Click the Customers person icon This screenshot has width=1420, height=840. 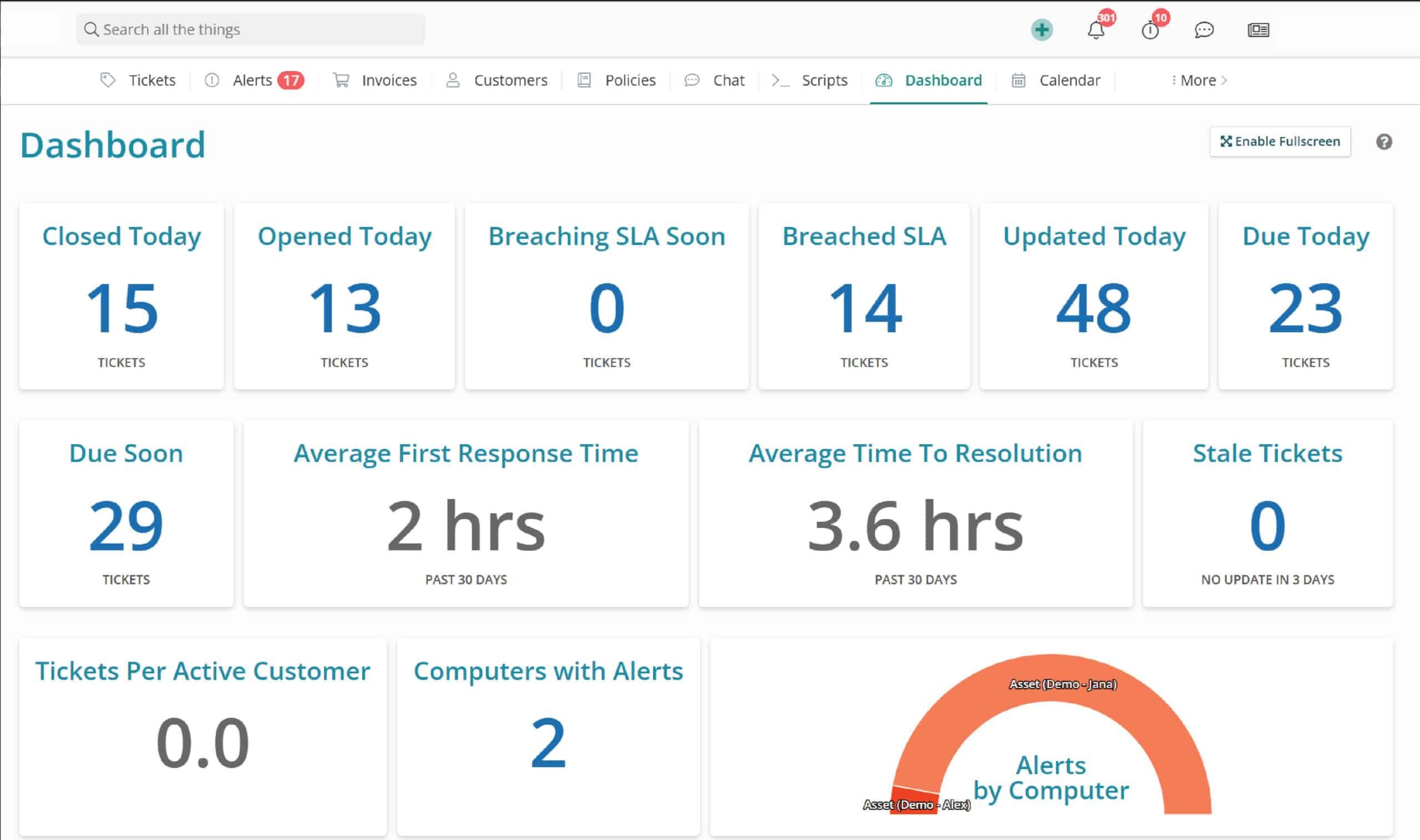453,80
